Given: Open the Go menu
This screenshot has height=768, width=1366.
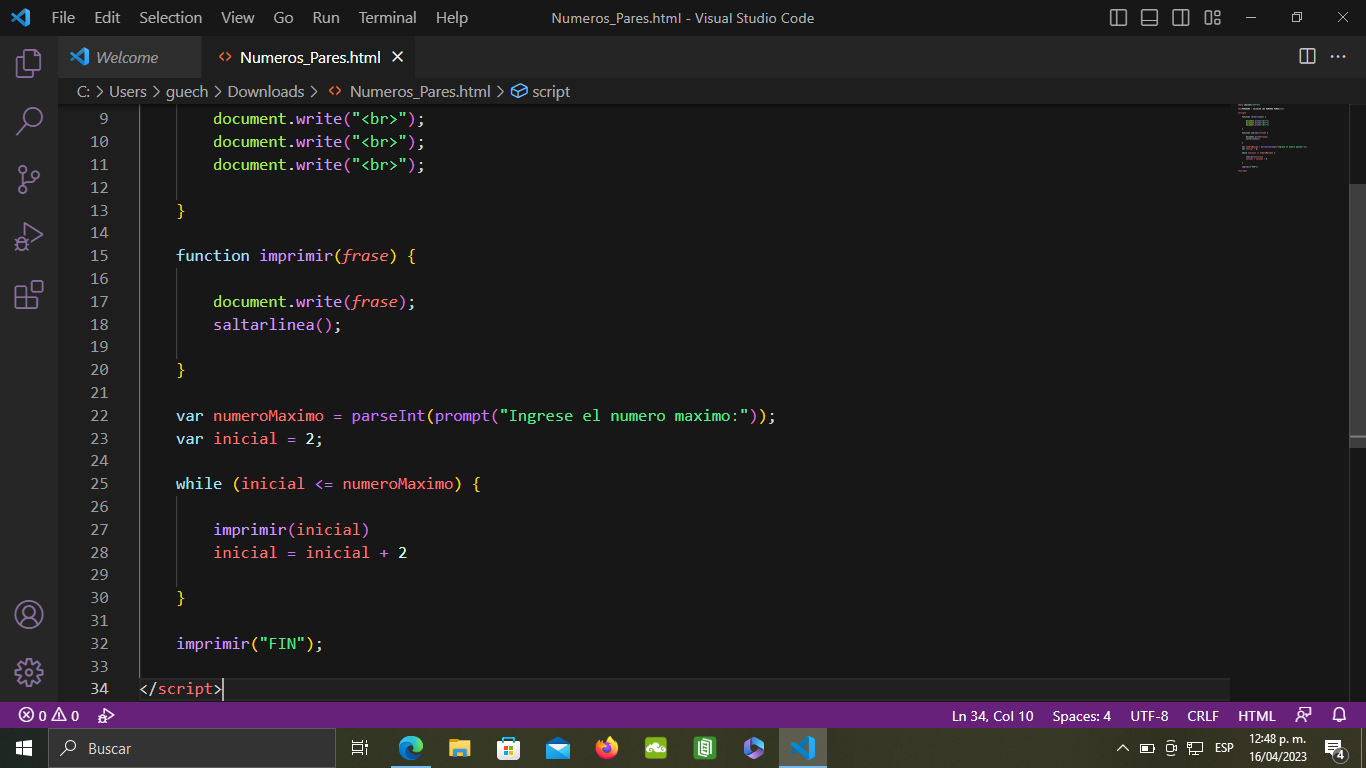Looking at the screenshot, I should click(283, 17).
